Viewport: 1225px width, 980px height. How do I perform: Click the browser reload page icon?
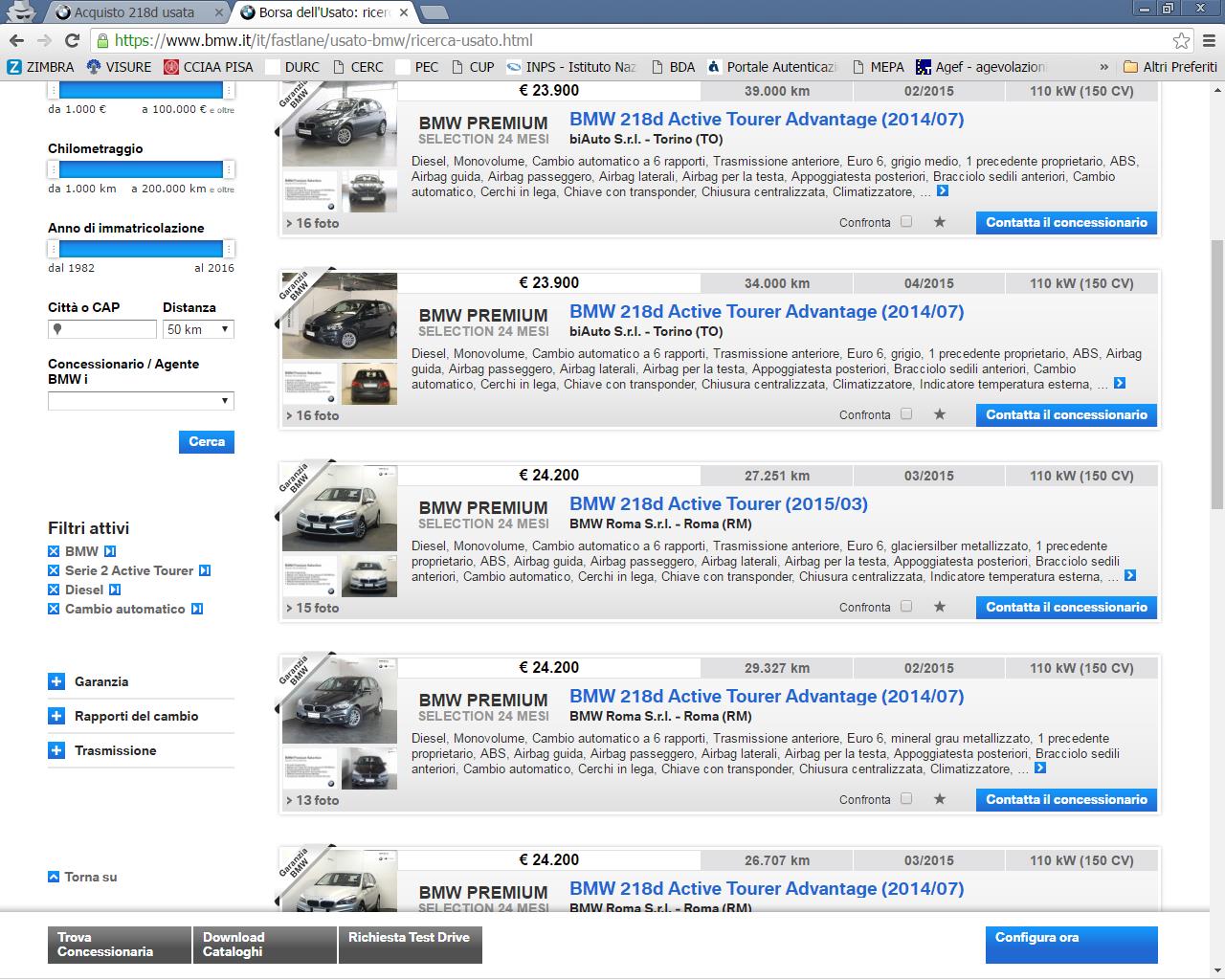[x=72, y=40]
